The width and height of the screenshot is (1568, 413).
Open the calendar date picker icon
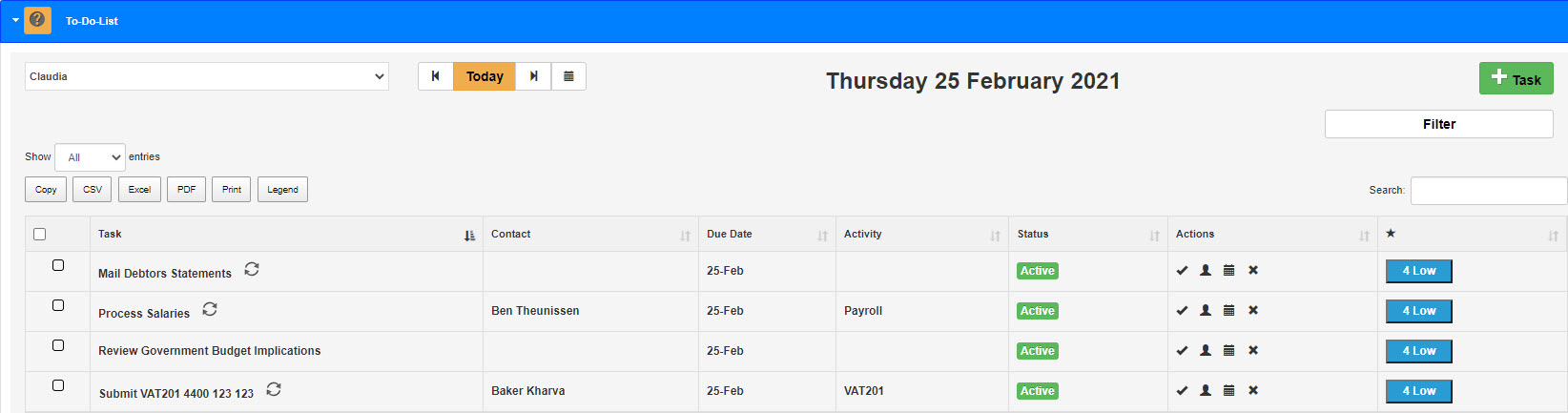[568, 76]
